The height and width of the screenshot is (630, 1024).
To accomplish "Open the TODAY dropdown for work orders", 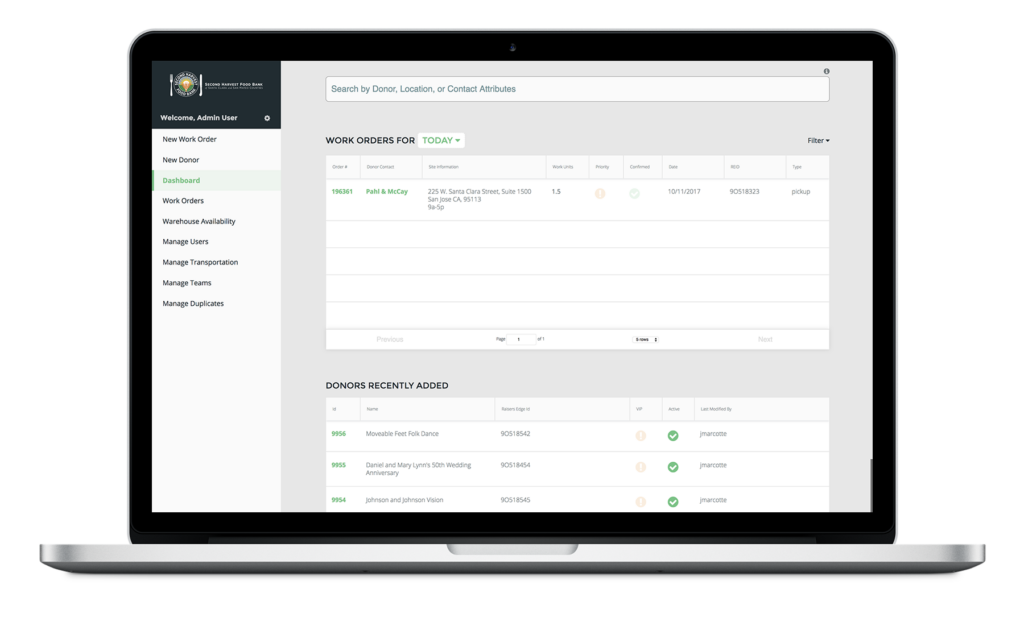I will [x=441, y=141].
